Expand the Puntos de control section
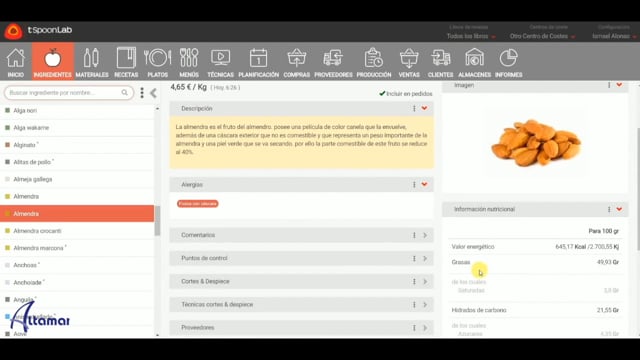The width and height of the screenshot is (640, 360). pos(425,258)
